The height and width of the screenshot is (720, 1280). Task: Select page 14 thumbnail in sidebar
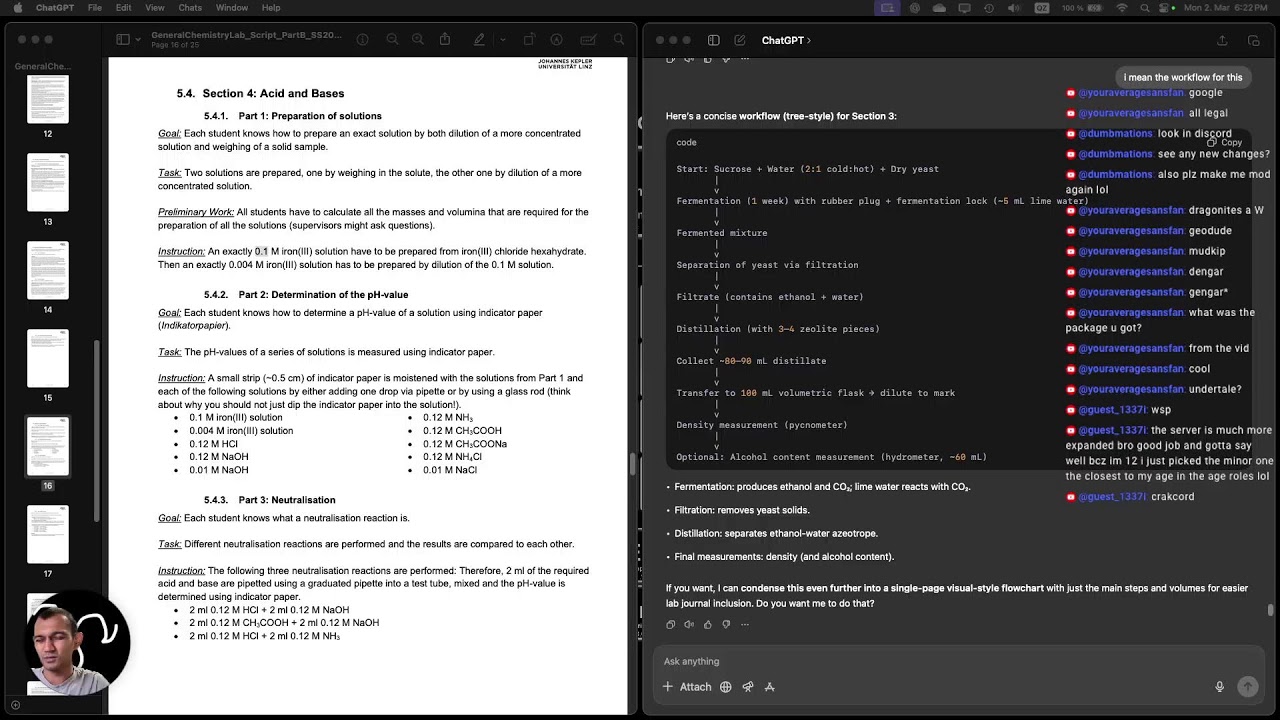pyautogui.click(x=48, y=270)
